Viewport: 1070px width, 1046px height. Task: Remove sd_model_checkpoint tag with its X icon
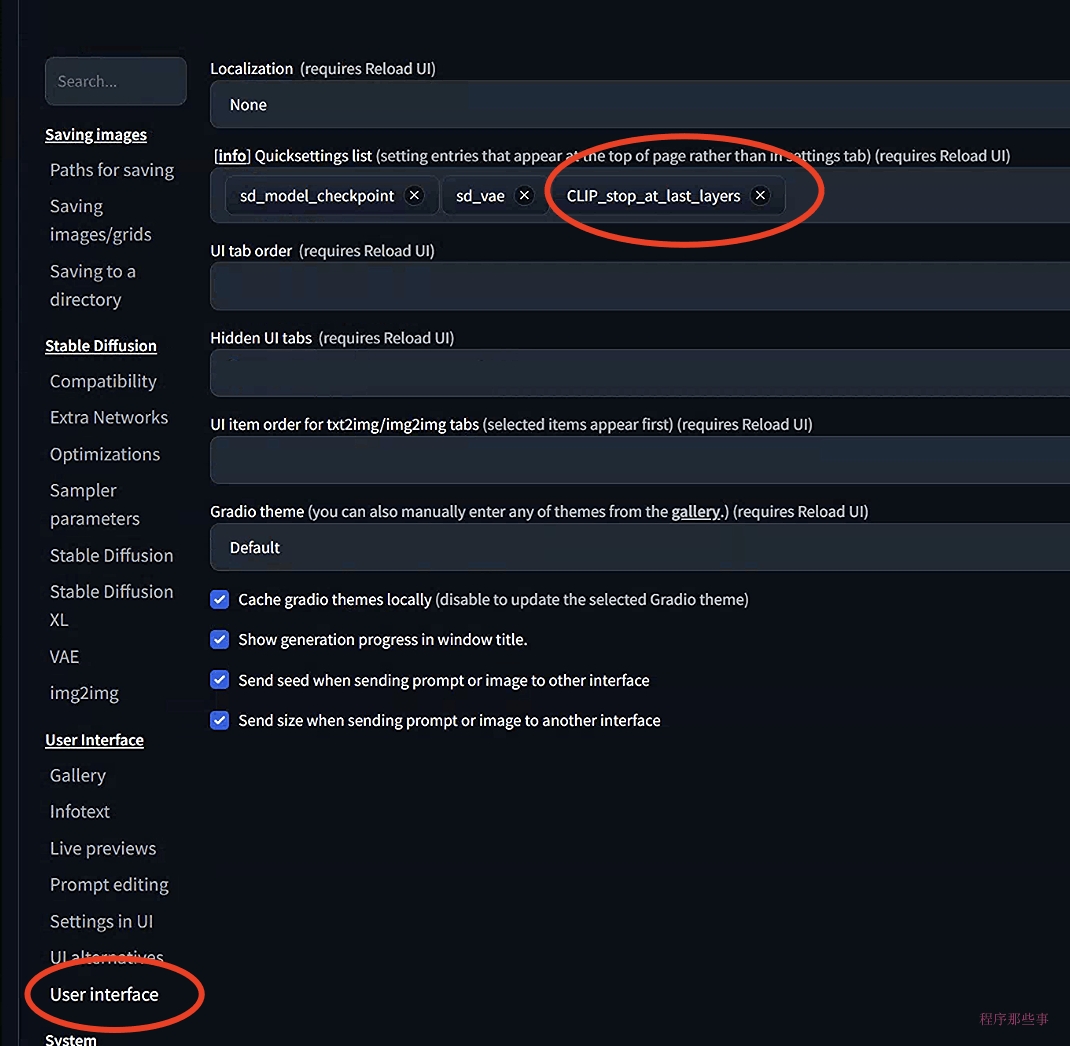(x=415, y=196)
